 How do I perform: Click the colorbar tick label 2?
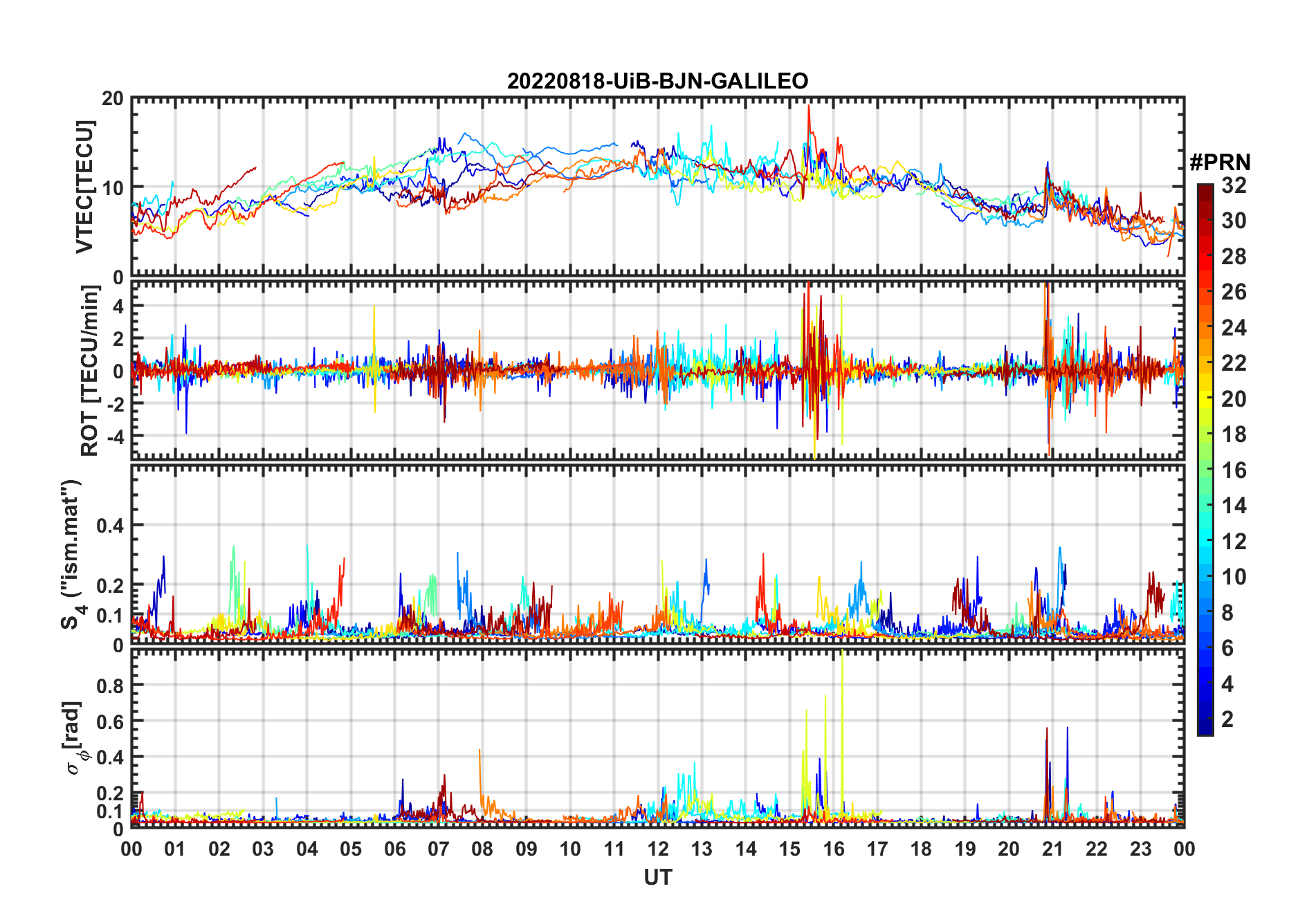point(1227,719)
